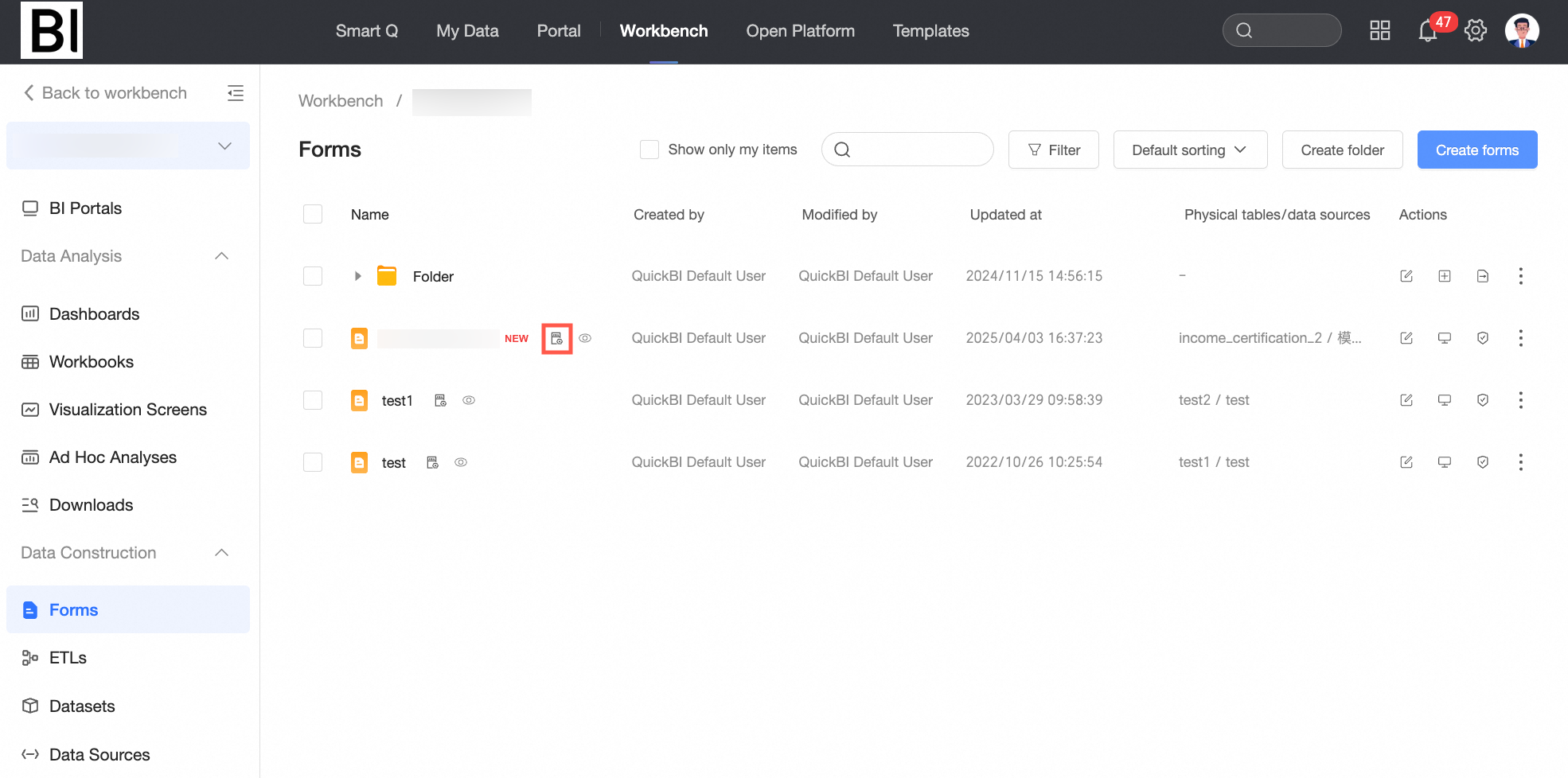Click shield icon for income_certification form
Screen dimensions: 1568x778
pos(1483,338)
